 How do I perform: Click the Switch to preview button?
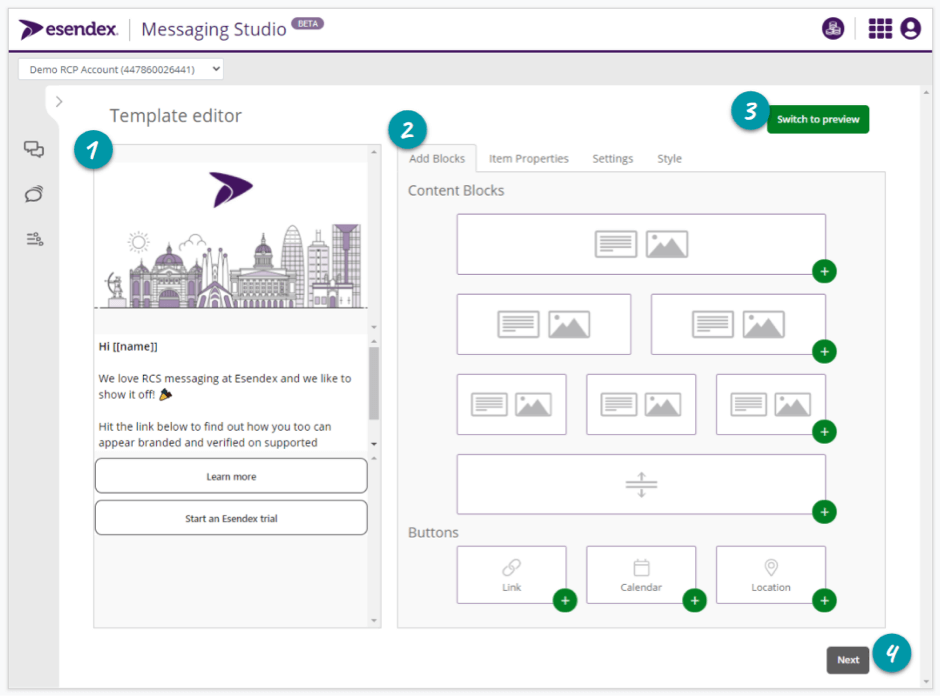[x=818, y=119]
